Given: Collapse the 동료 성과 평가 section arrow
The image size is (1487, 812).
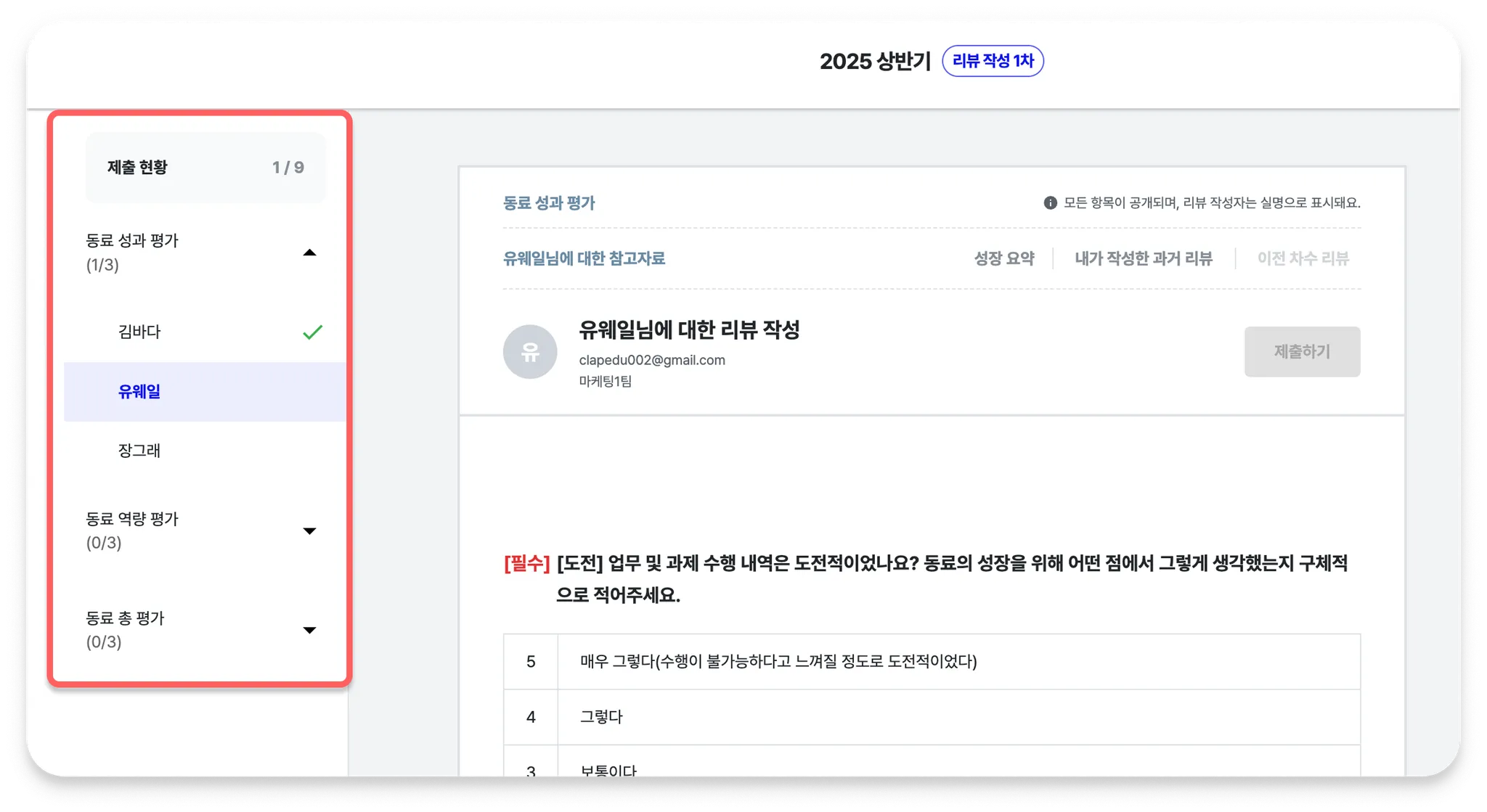Looking at the screenshot, I should (x=309, y=253).
